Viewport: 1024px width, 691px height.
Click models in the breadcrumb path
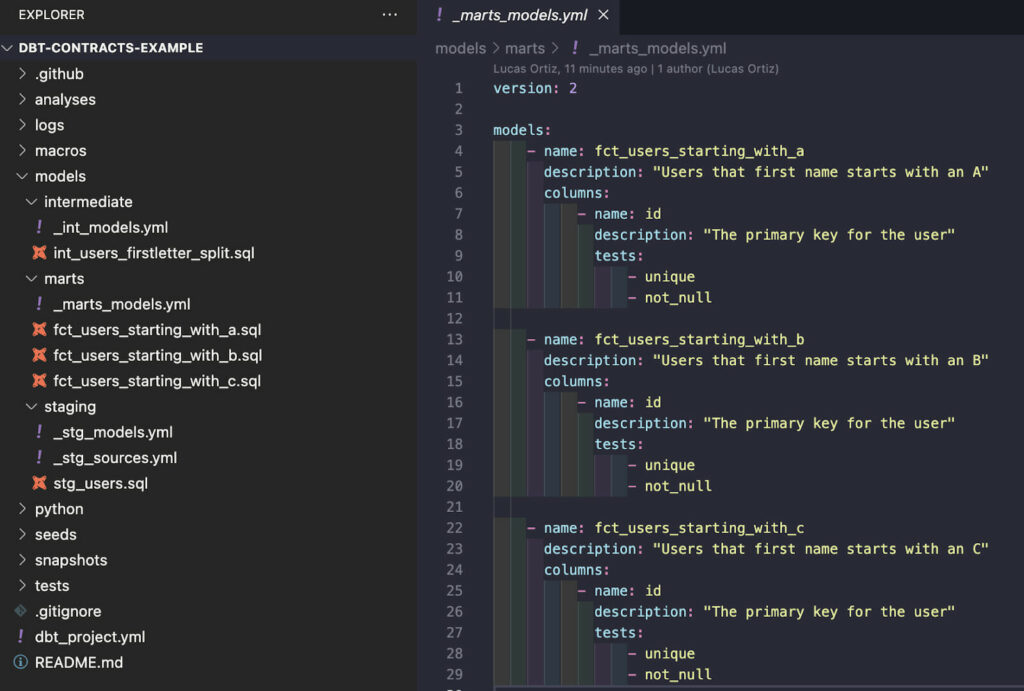pos(460,48)
